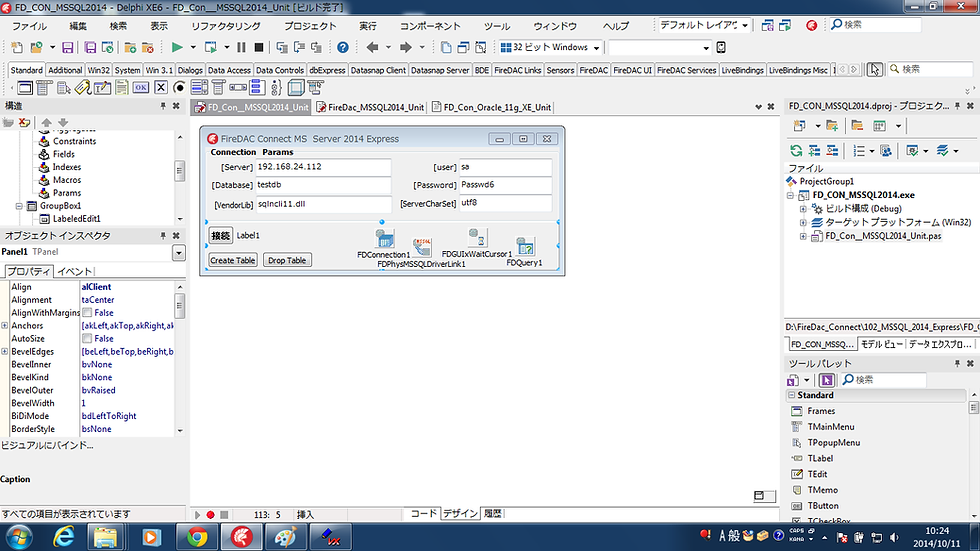The height and width of the screenshot is (551, 980).
Task: Select FDQuery1 component on the form
Action: coord(525,247)
